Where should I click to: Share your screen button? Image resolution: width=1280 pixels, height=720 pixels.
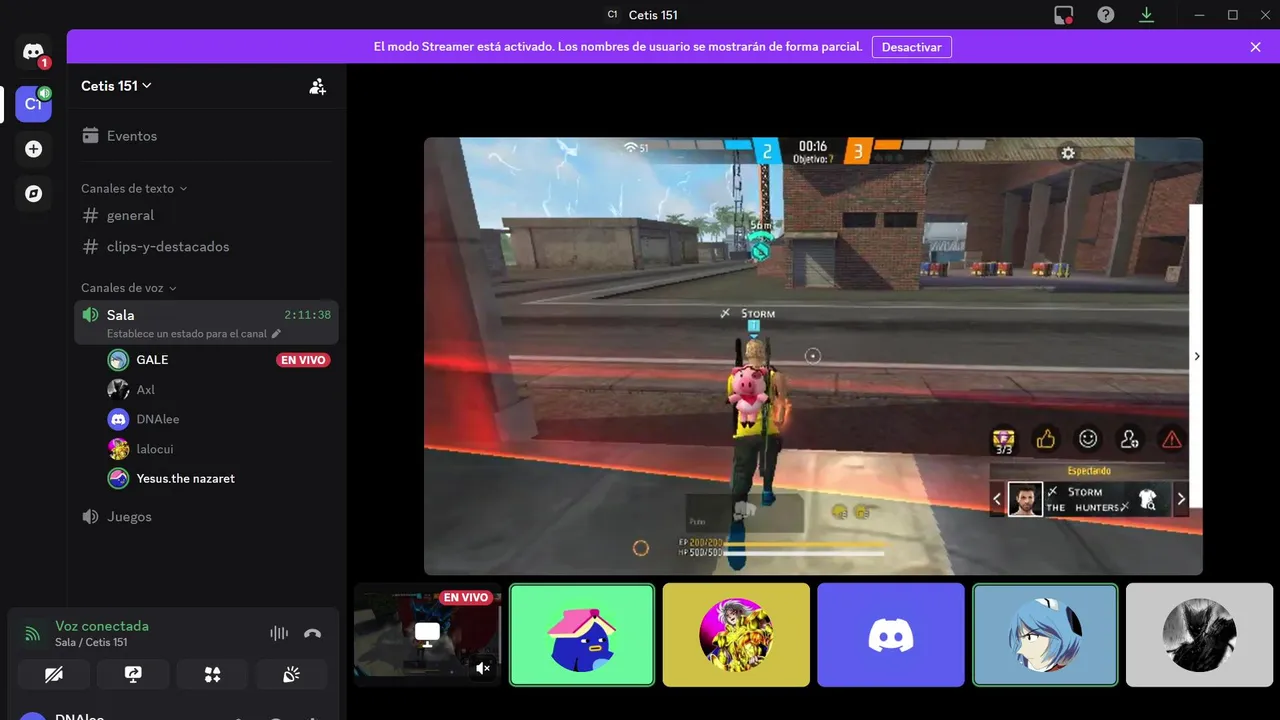(133, 675)
